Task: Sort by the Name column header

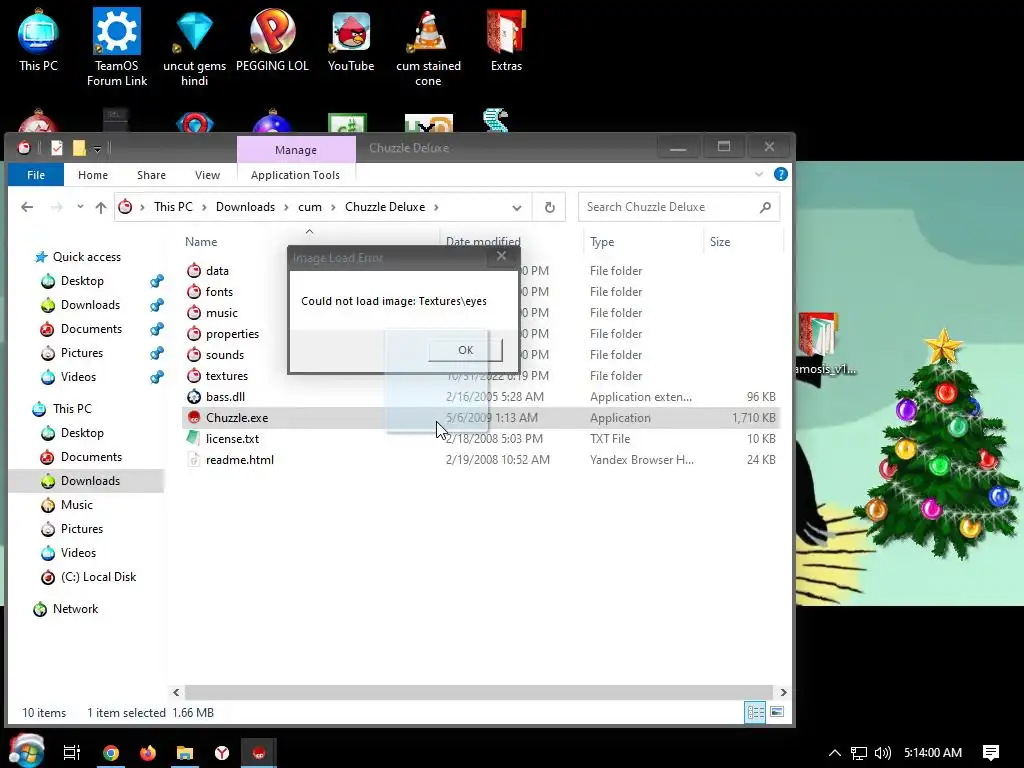Action: pyautogui.click(x=200, y=242)
